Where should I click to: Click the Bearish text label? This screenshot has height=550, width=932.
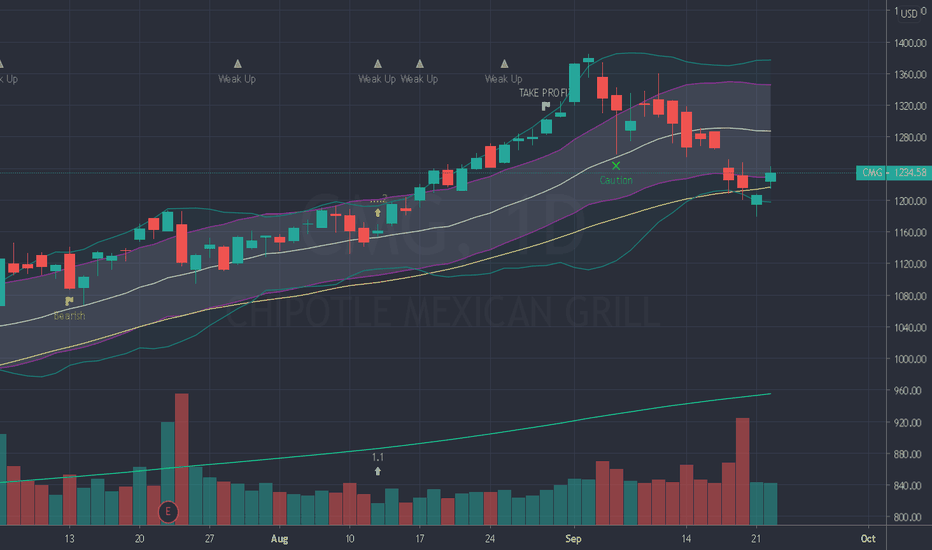tap(69, 316)
